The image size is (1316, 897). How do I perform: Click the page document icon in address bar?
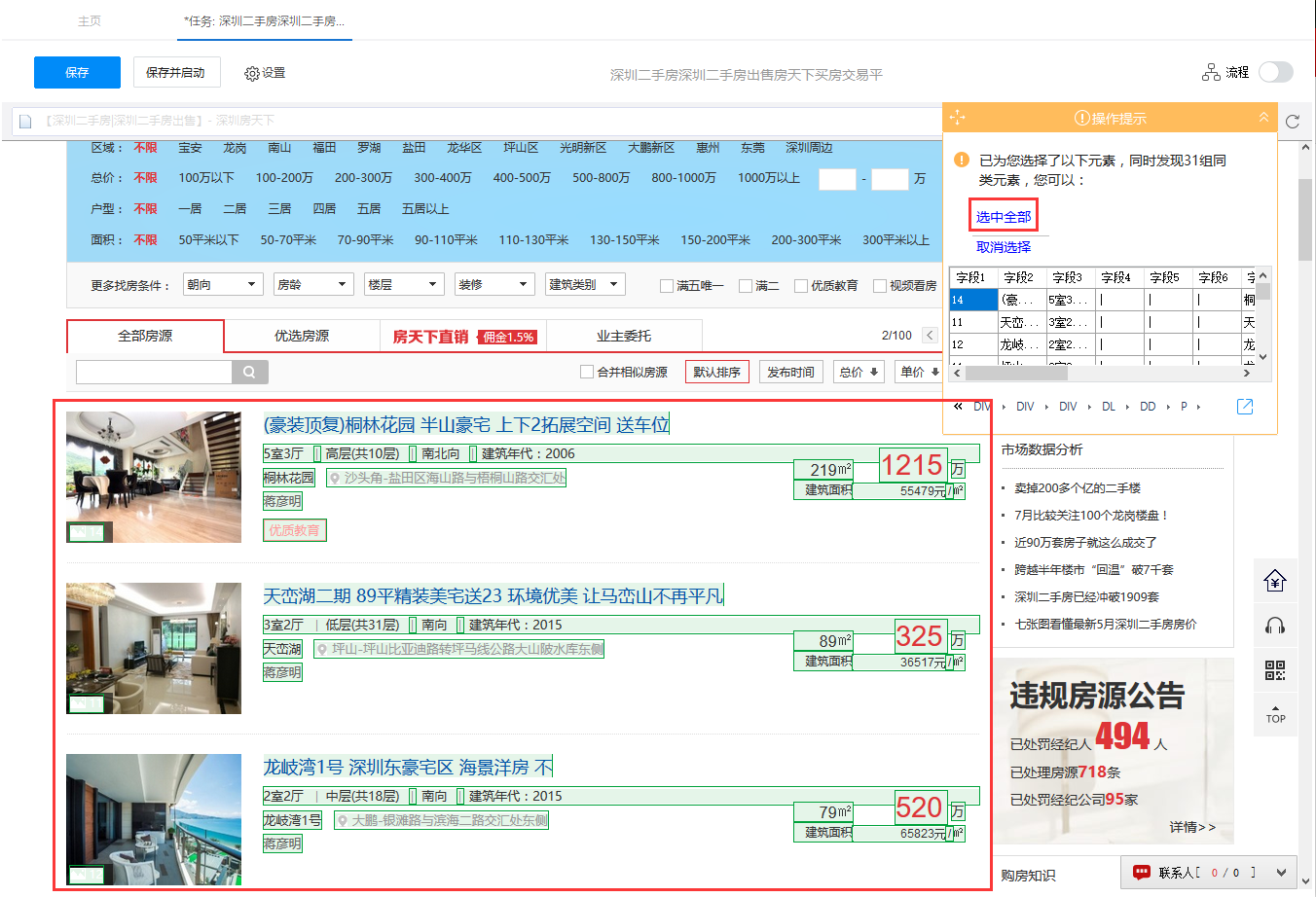(x=24, y=121)
